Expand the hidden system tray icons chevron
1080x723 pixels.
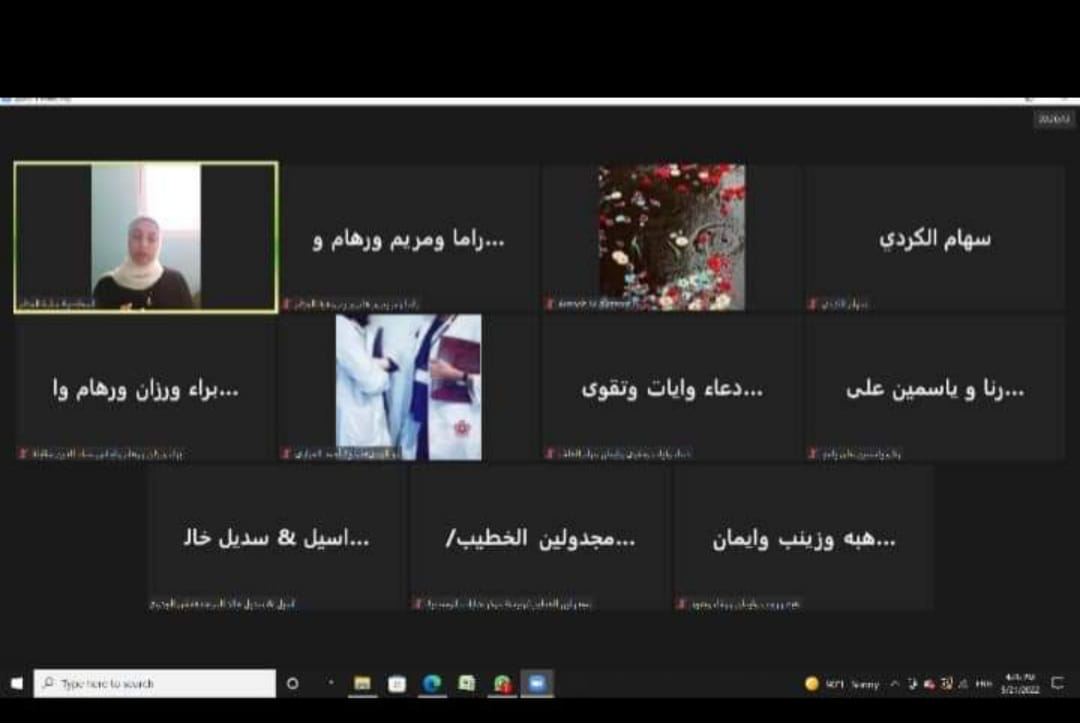coord(895,684)
